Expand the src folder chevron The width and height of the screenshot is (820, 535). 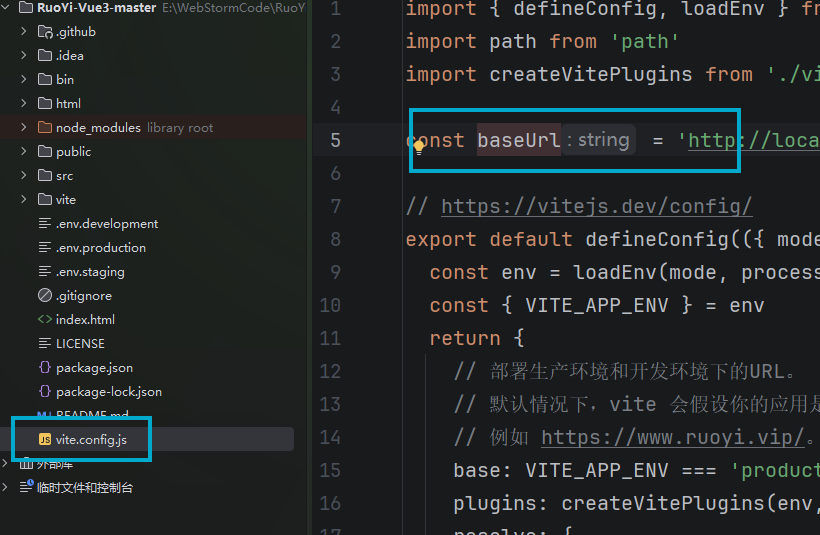pyautogui.click(x=24, y=175)
